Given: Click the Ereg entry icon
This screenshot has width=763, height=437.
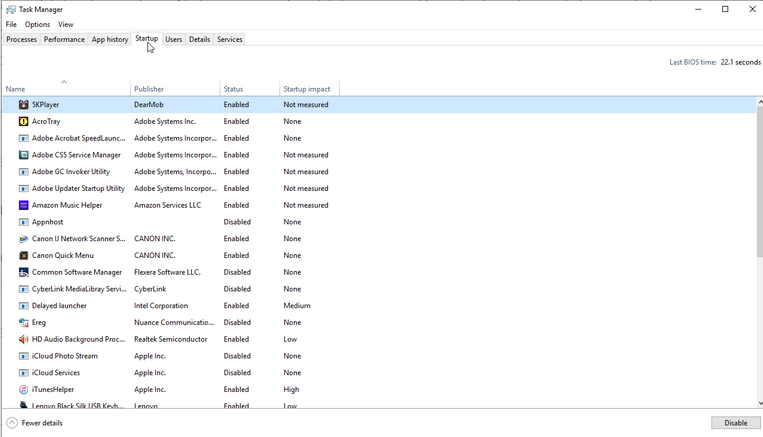Looking at the screenshot, I should (23, 323).
